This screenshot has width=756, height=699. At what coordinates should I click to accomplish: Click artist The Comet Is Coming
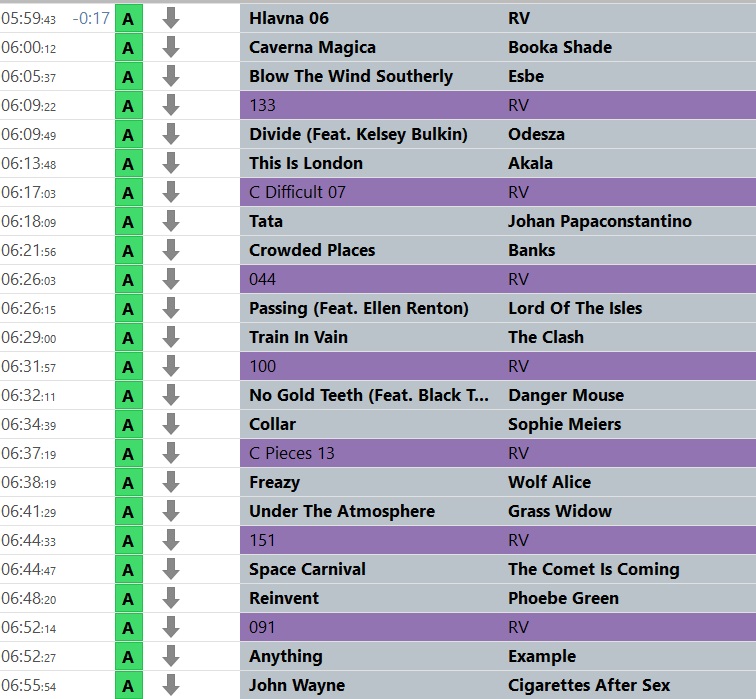(x=594, y=569)
